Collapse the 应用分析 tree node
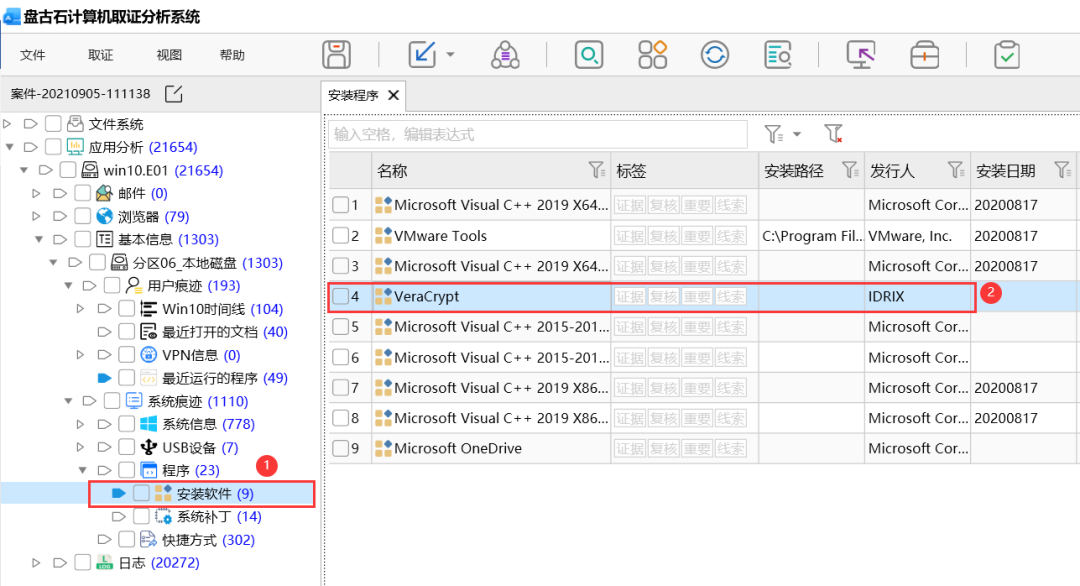 [10, 147]
